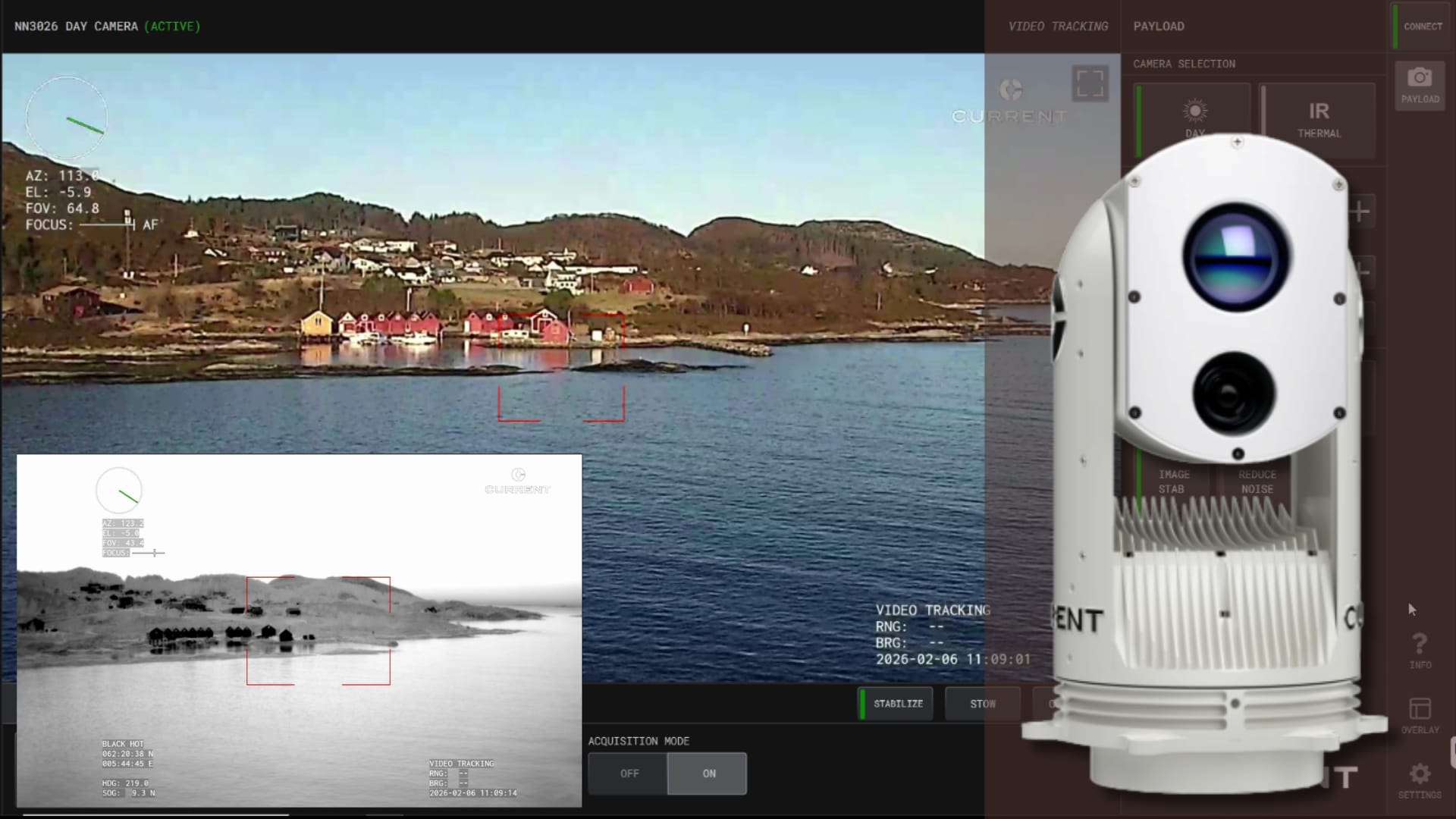
Task: Click the focus slider on day camera
Action: click(x=108, y=224)
